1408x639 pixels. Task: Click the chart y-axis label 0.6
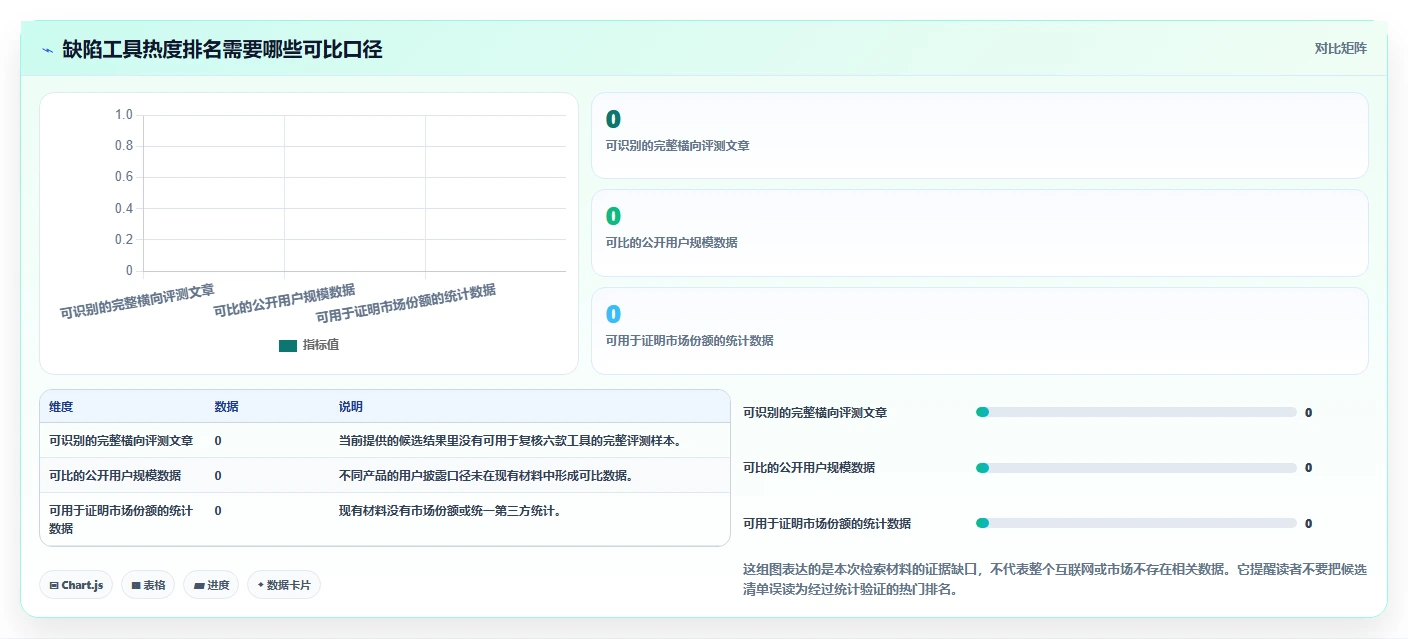[x=123, y=177]
